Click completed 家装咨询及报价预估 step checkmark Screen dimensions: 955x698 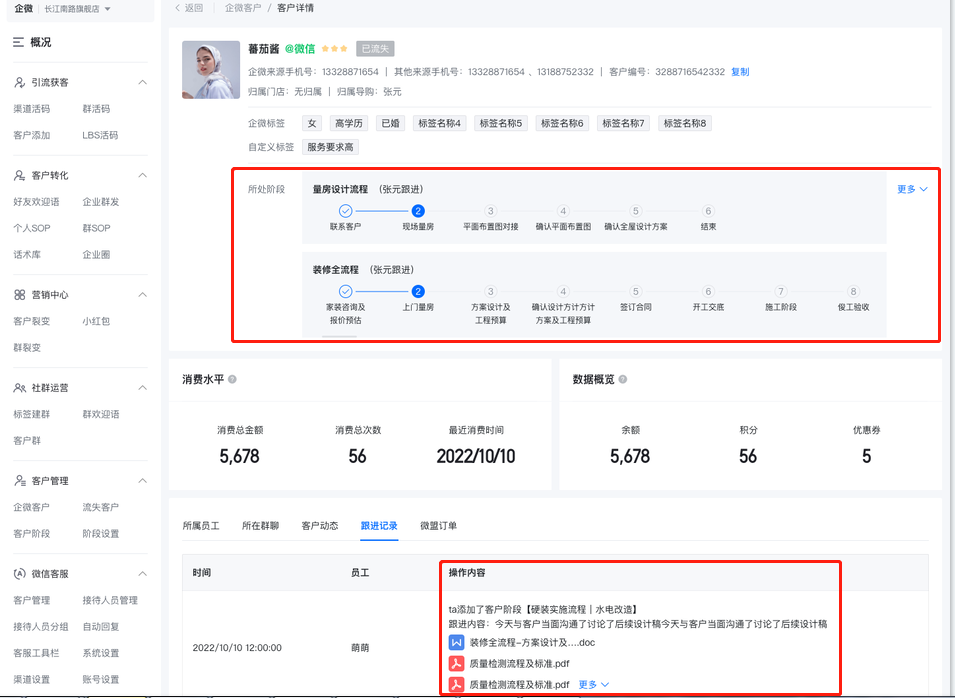point(345,291)
